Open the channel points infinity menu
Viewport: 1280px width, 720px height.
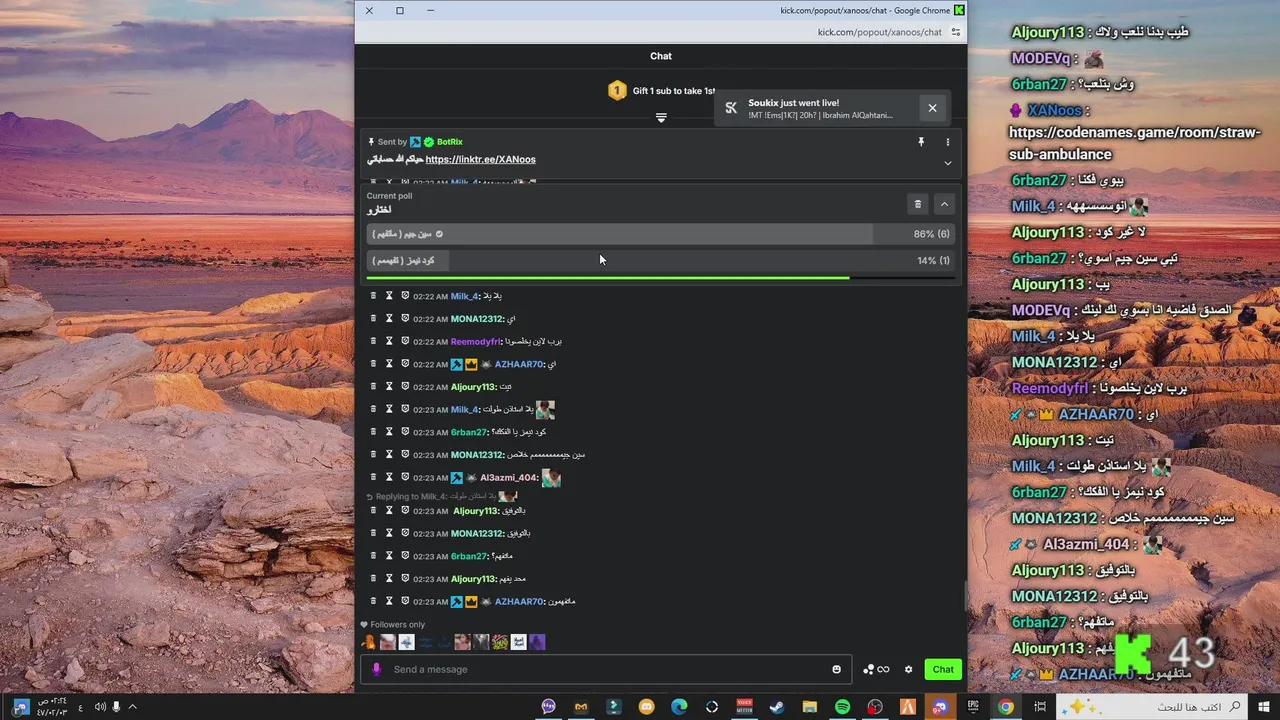[876, 669]
